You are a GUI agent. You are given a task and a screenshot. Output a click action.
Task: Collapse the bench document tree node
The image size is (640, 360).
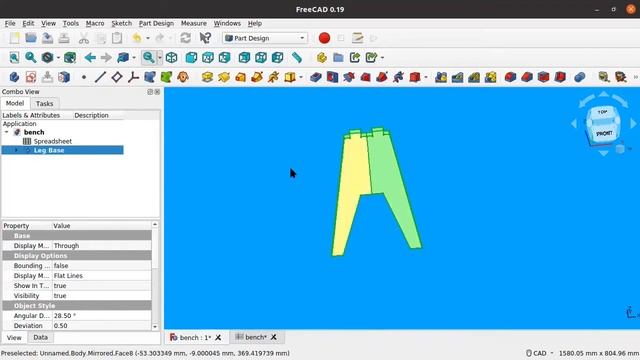click(7, 132)
